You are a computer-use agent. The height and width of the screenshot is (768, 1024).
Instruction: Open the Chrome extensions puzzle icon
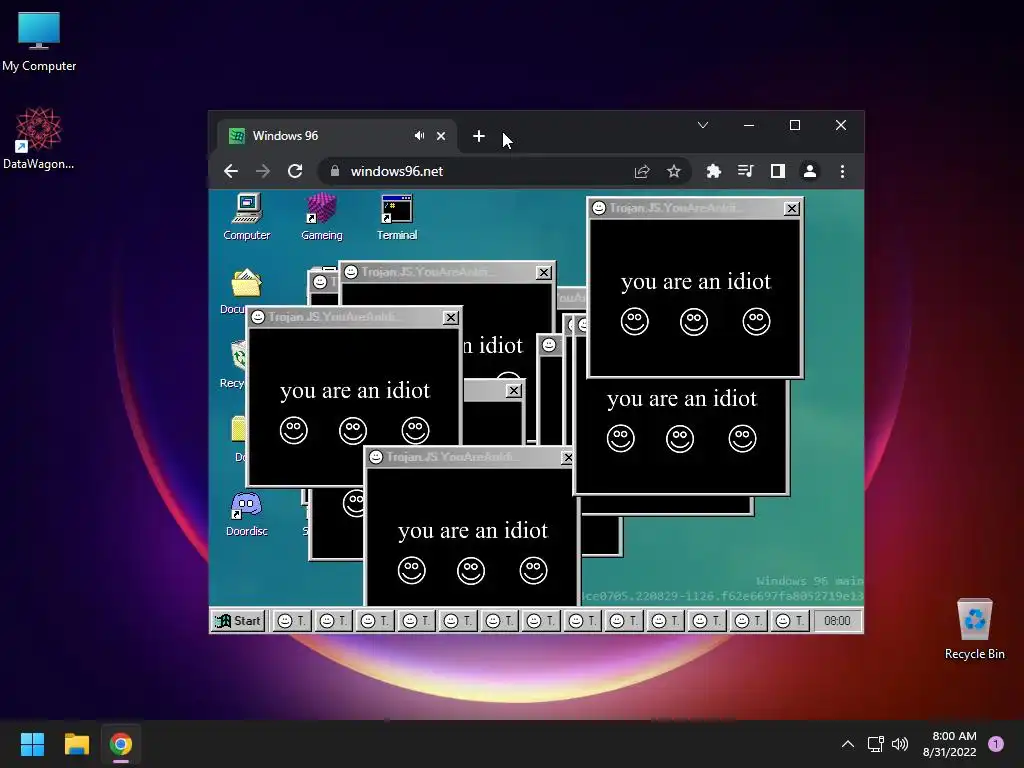point(714,171)
